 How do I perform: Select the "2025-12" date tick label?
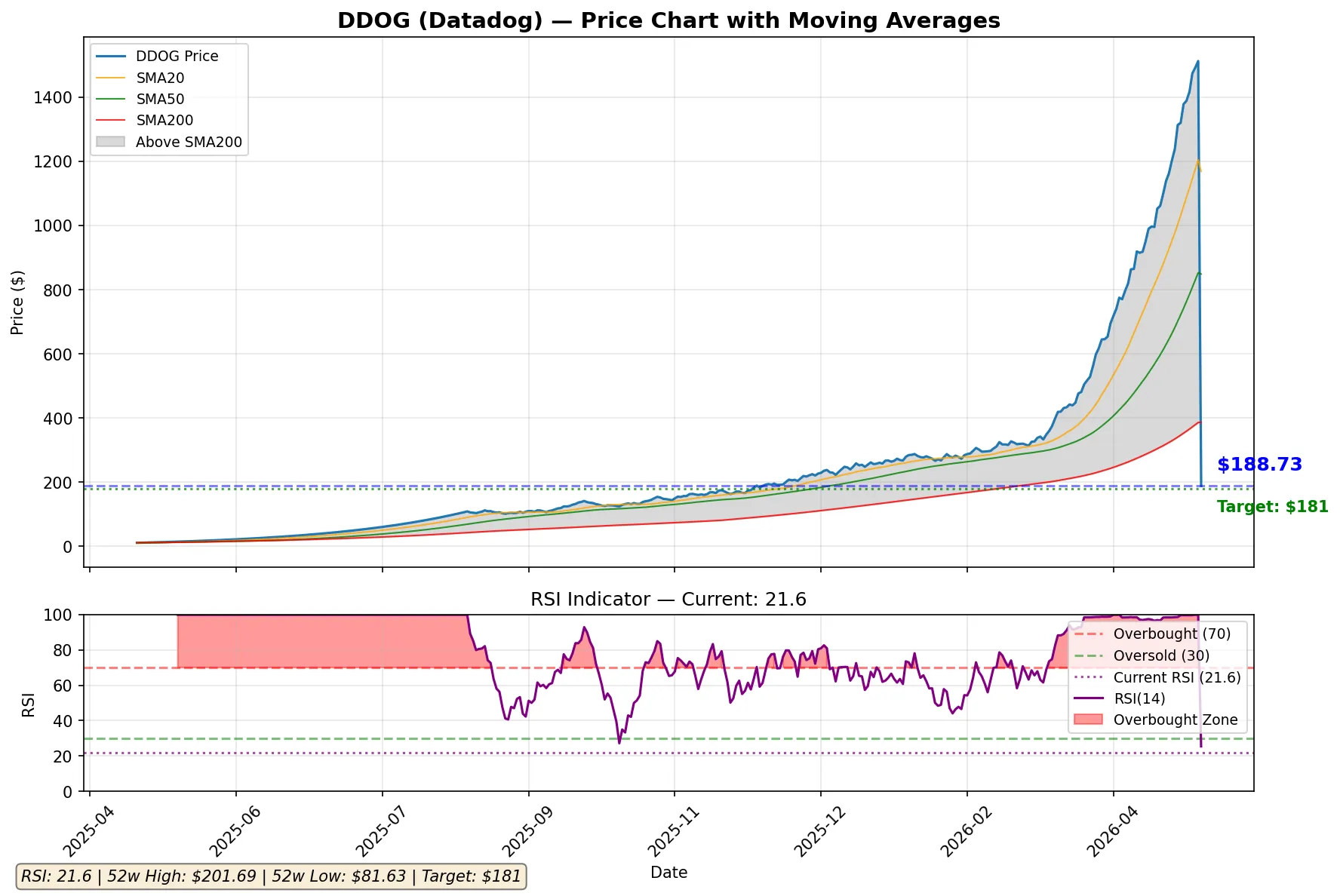(x=820, y=831)
